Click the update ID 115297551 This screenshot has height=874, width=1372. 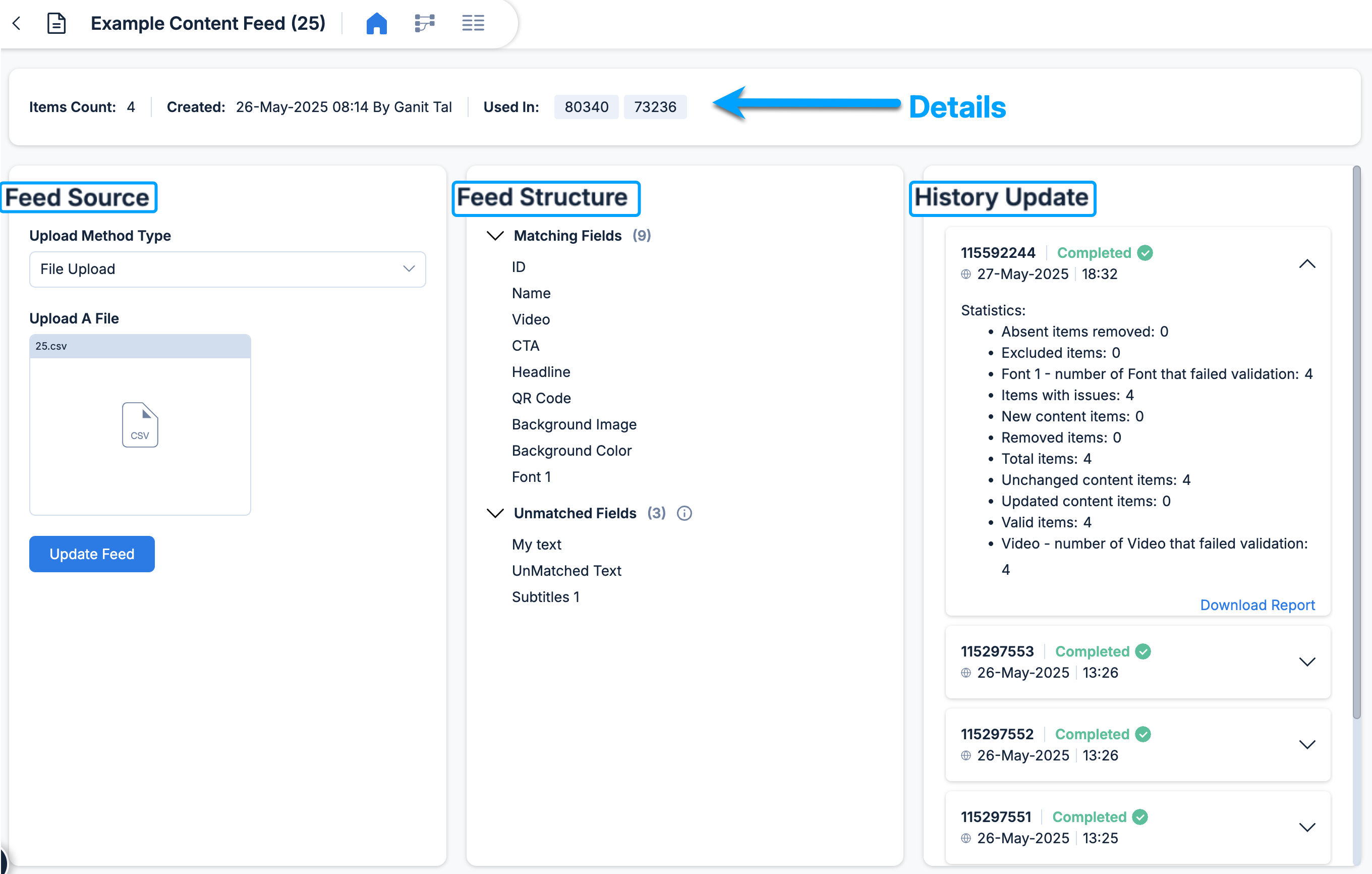pos(996,816)
